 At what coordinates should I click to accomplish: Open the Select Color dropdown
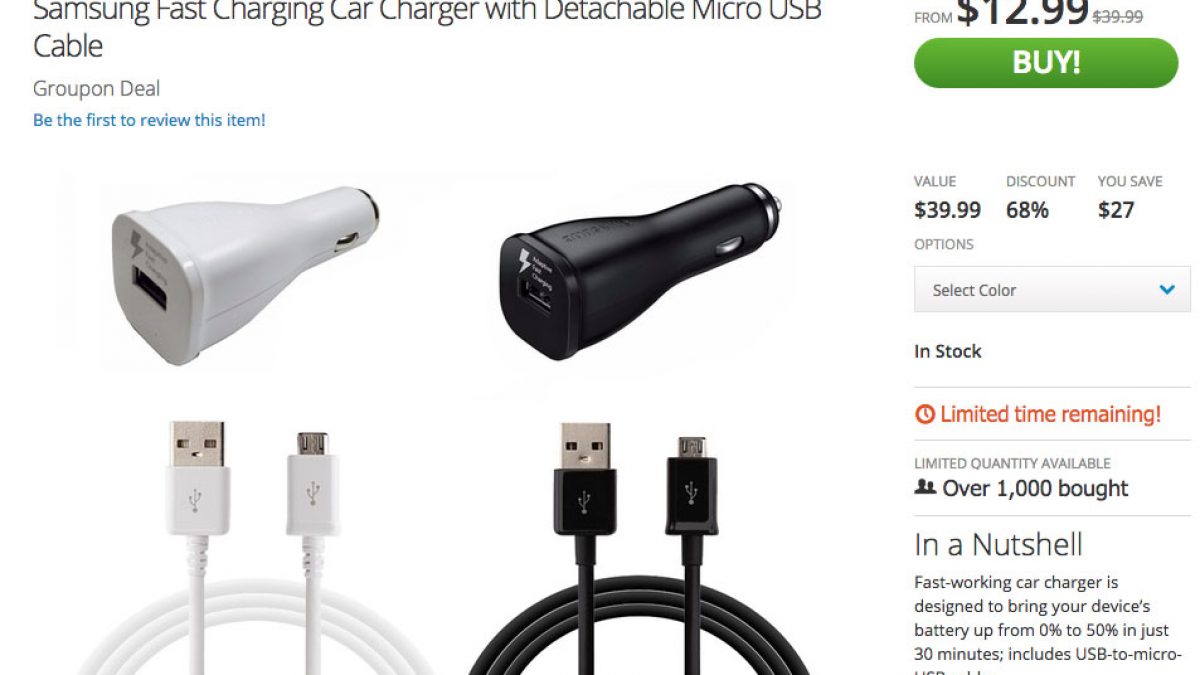coord(1052,290)
